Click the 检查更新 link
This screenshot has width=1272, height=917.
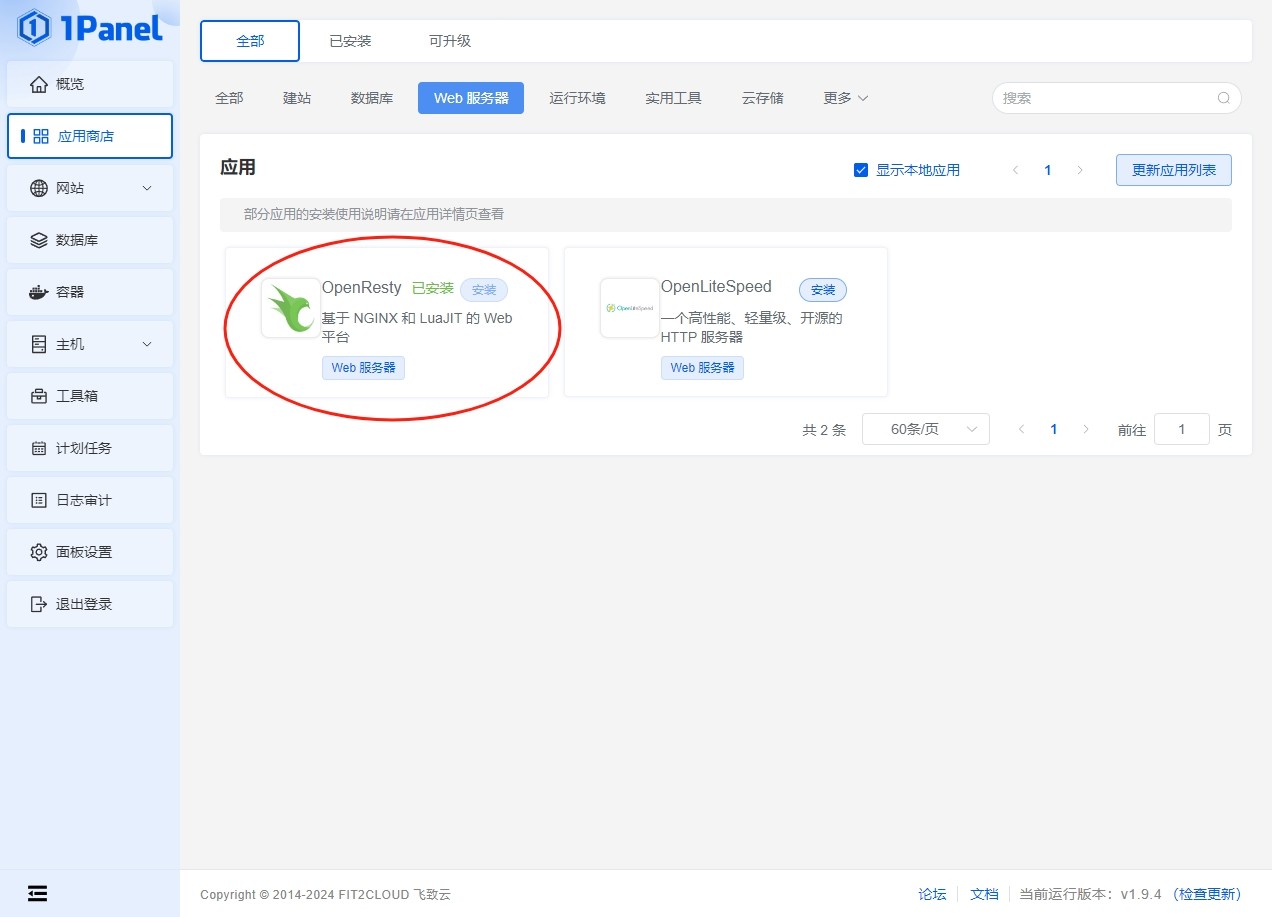1207,894
